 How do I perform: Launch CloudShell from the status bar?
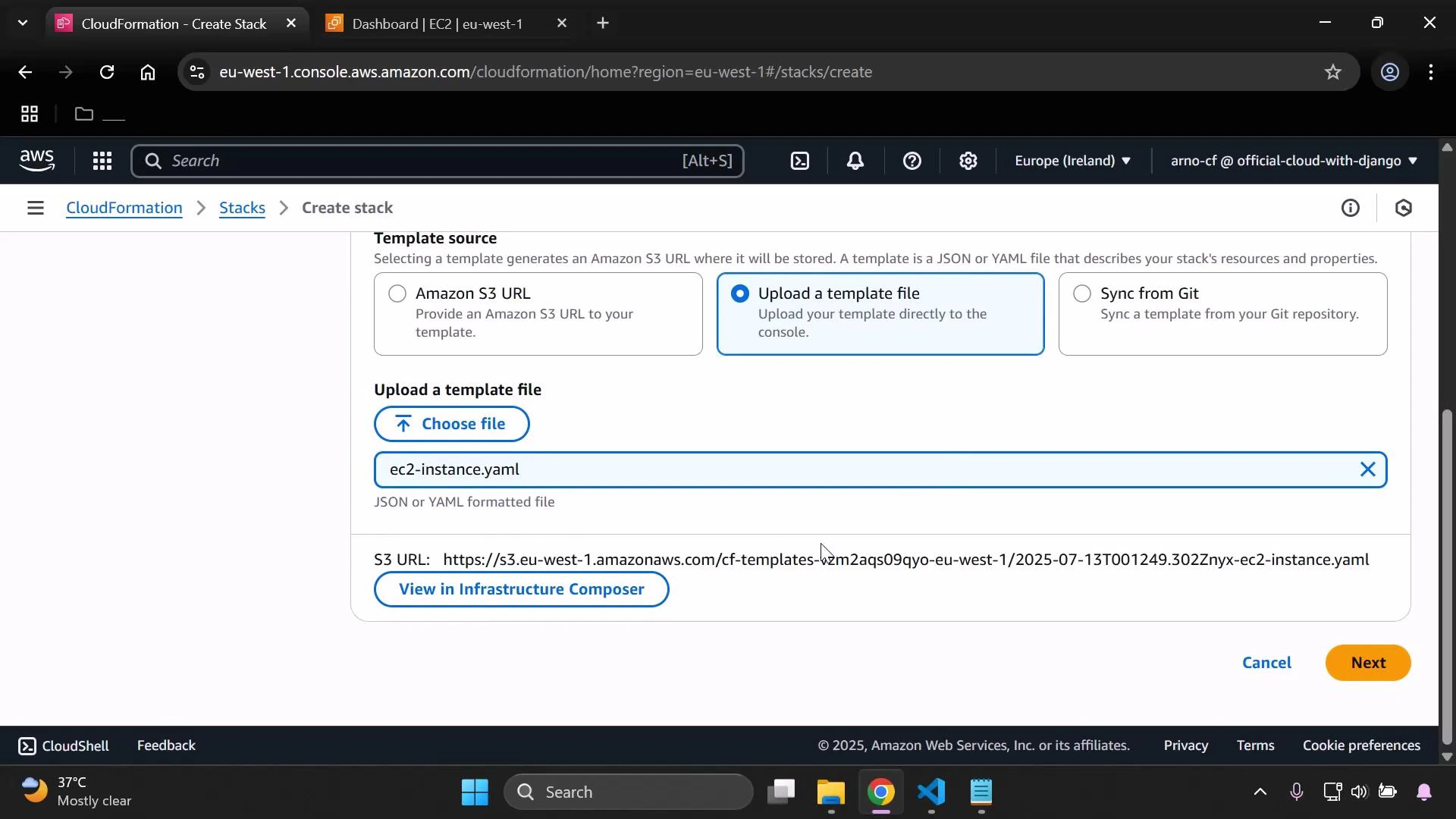pyautogui.click(x=63, y=745)
